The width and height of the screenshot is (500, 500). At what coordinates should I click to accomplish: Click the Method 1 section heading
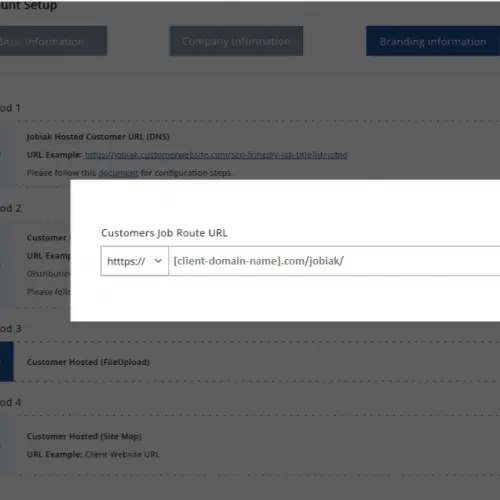pyautogui.click(x=10, y=108)
